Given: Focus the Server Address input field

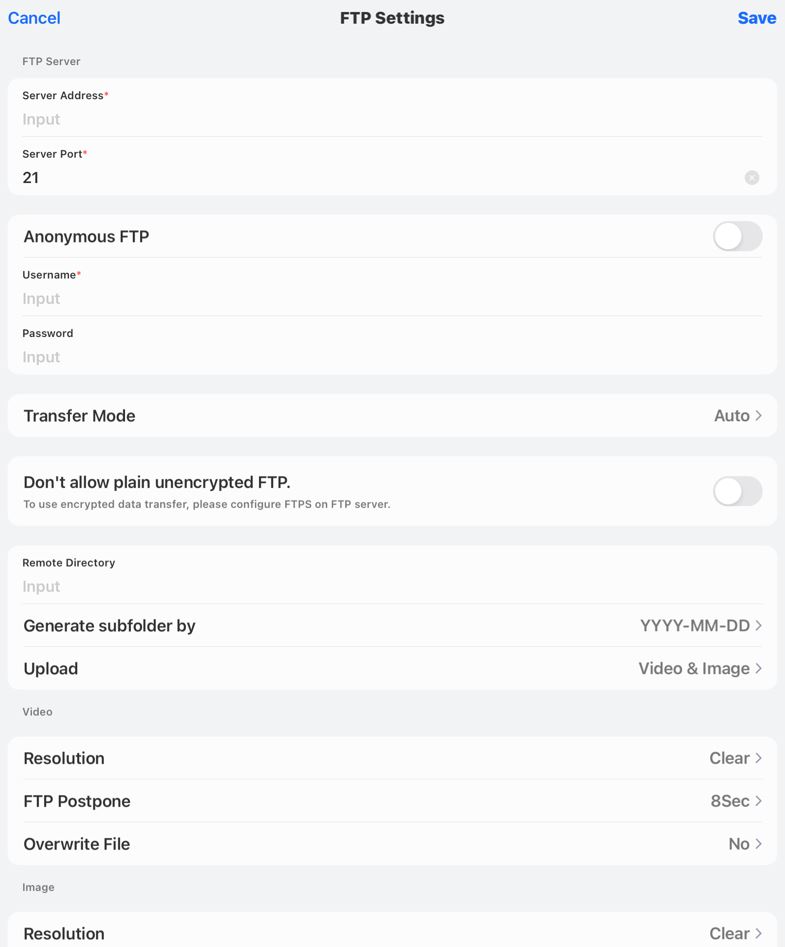Looking at the screenshot, I should (380, 120).
